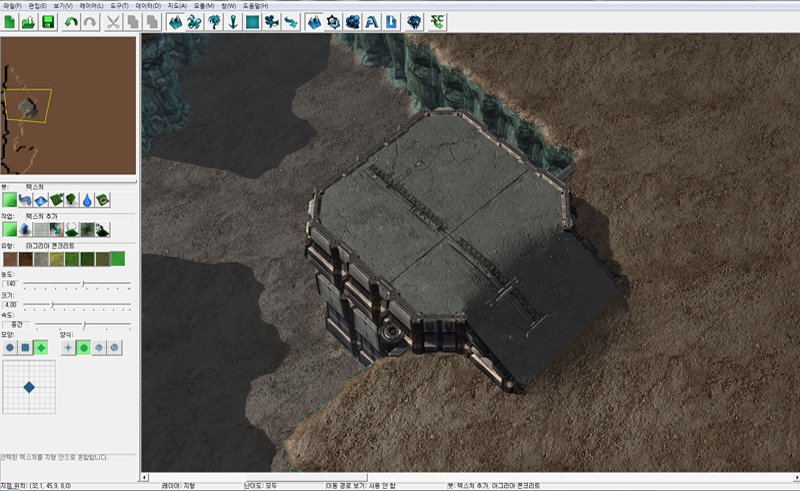
Task: Choose the white cloud over green operation
Action: pyautogui.click(x=71, y=230)
